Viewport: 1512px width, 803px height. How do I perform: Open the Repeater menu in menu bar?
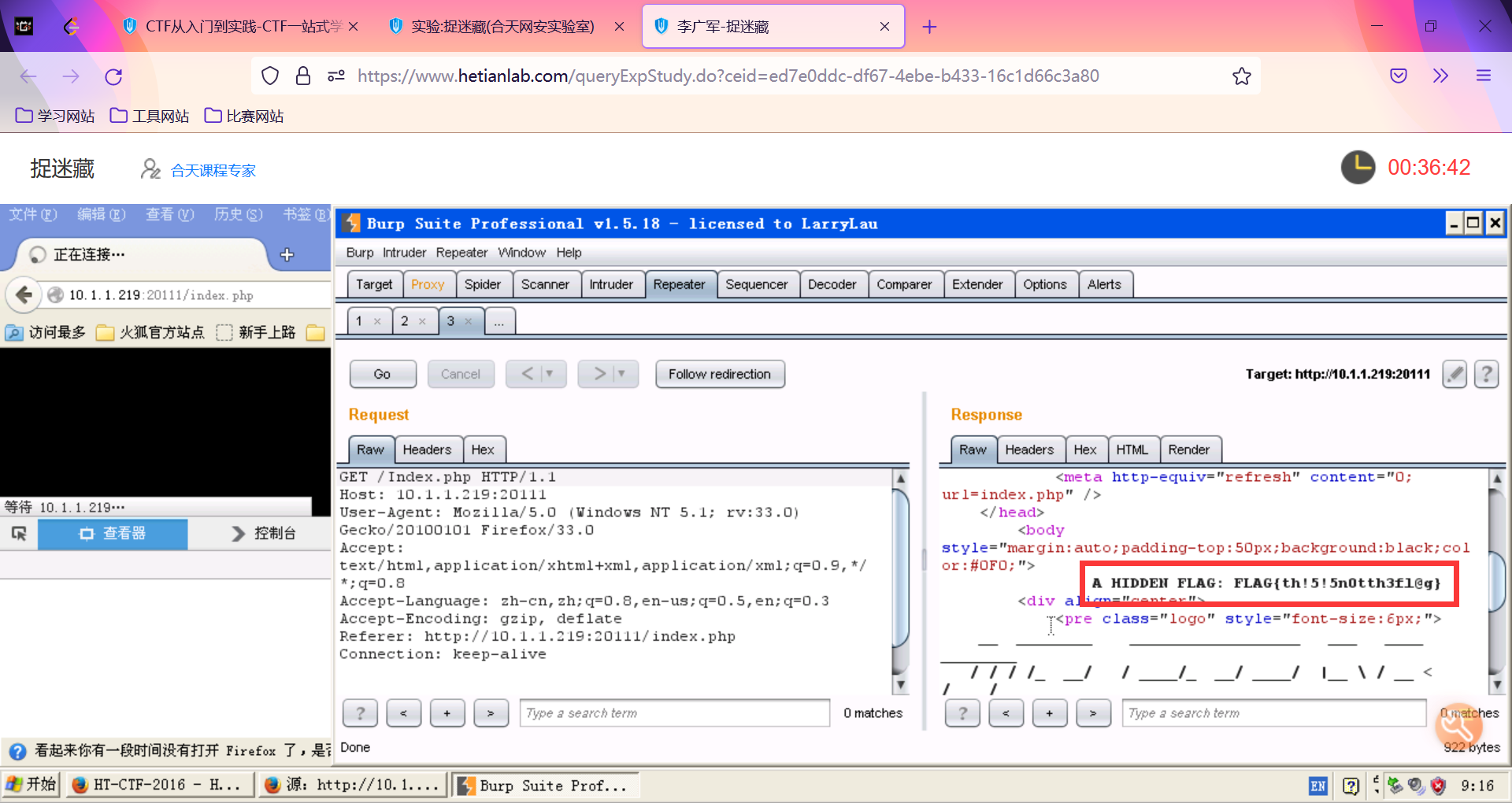[461, 253]
